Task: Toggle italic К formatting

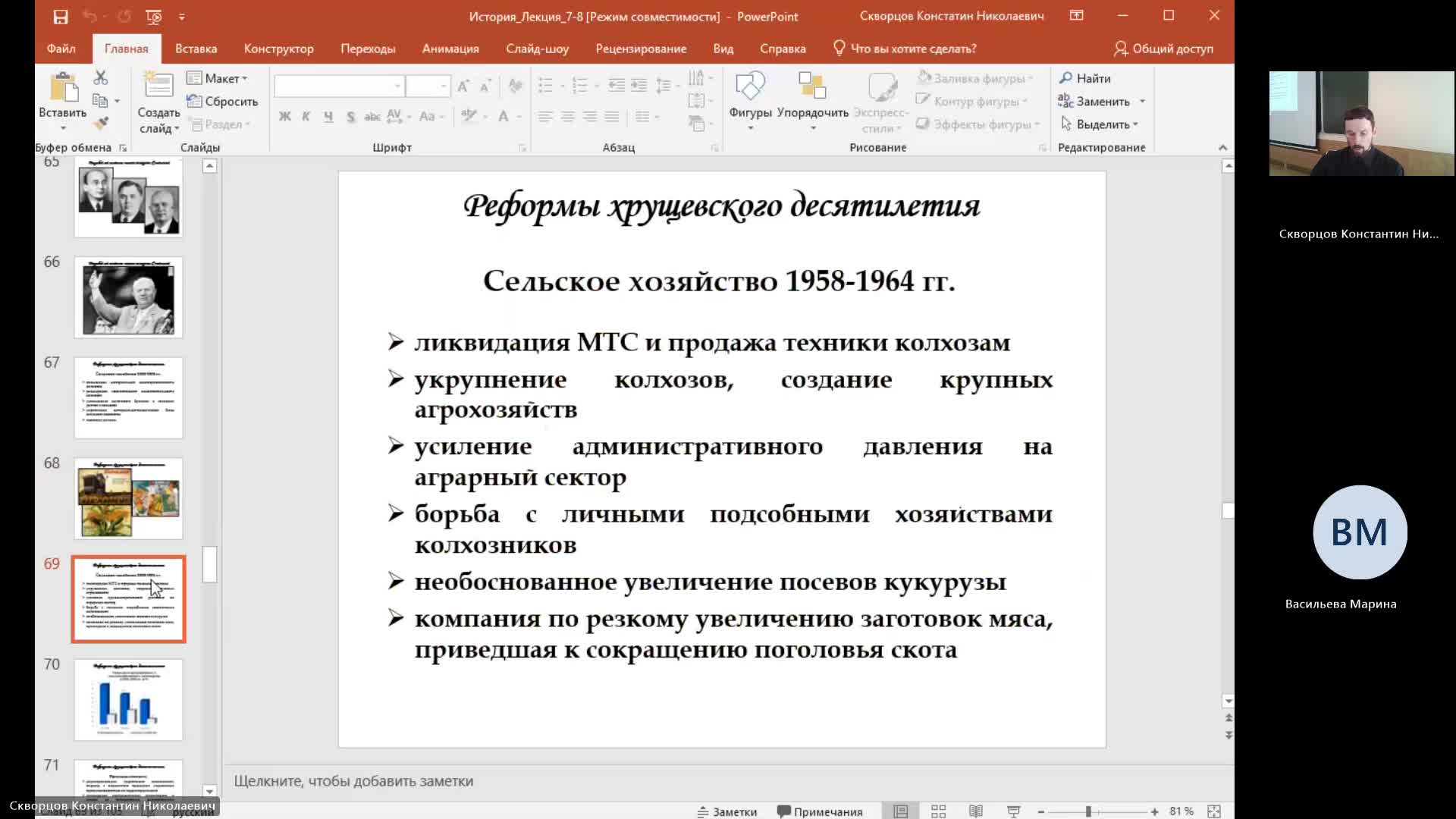Action: tap(306, 116)
